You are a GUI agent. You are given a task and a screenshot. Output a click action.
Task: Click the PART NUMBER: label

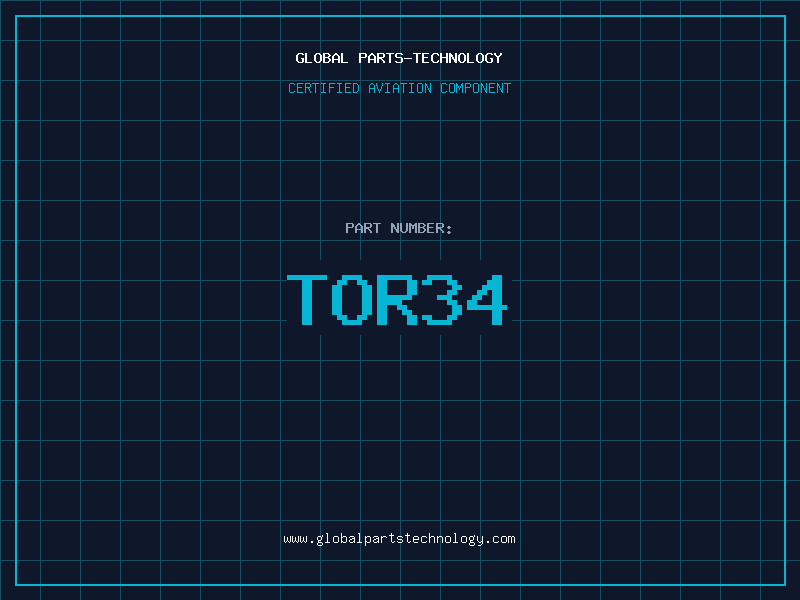pyautogui.click(x=399, y=228)
